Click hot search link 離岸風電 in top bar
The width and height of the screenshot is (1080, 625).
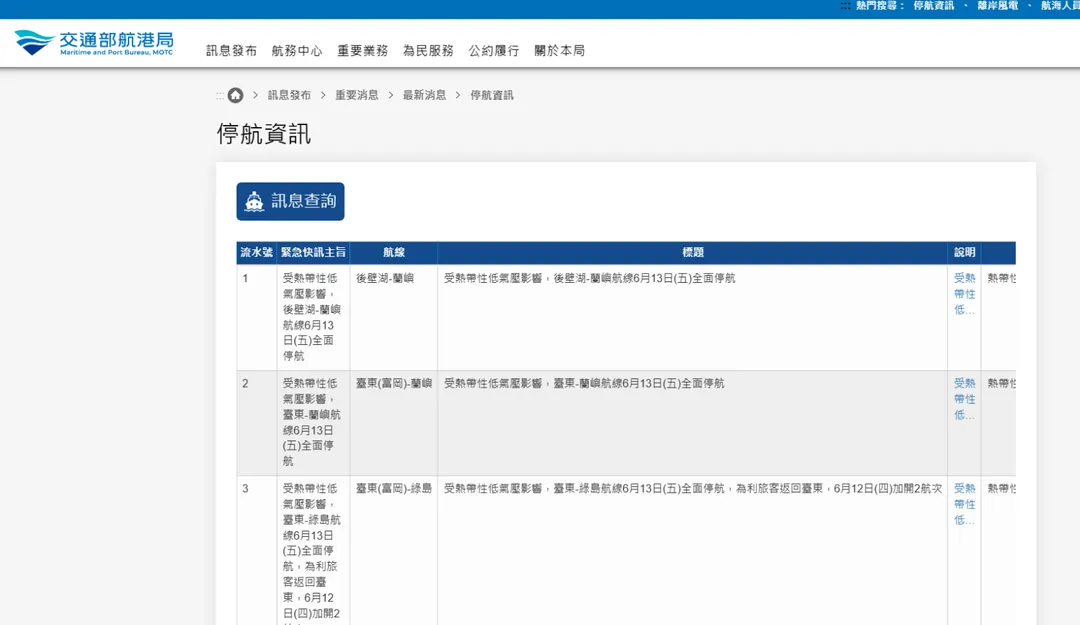997,6
